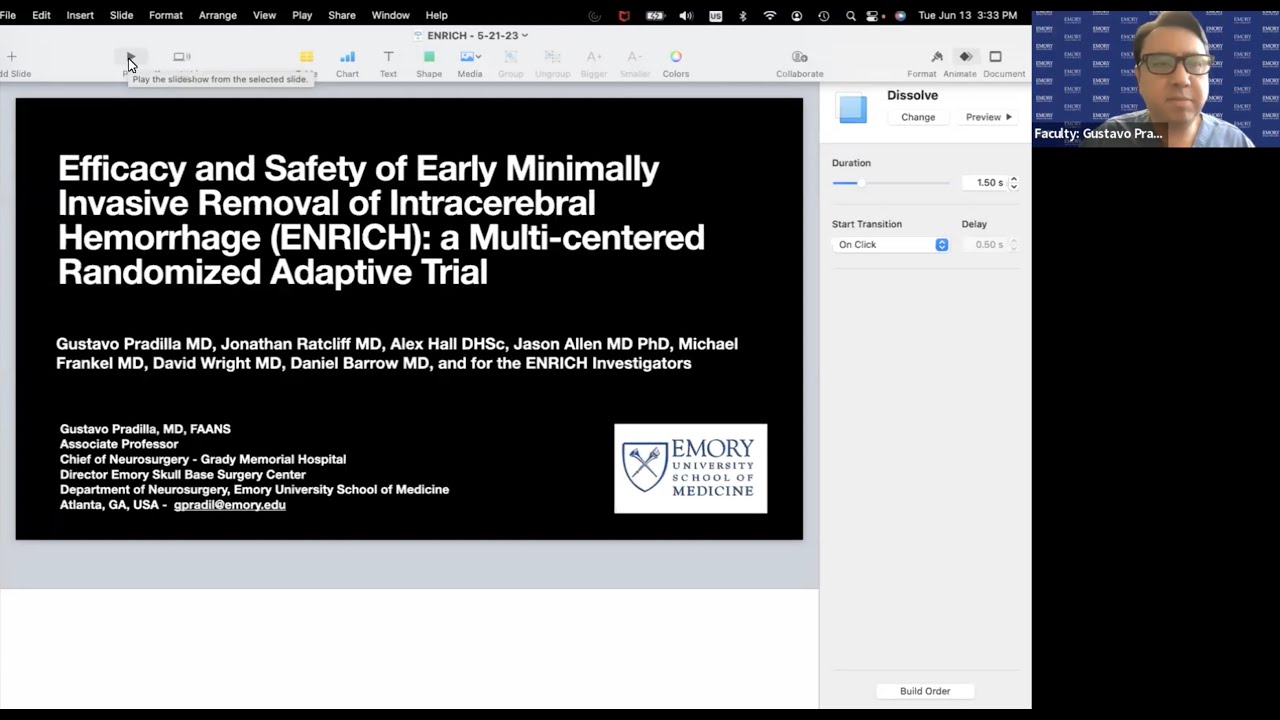The image size is (1280, 720).
Task: Click the US input source icon
Action: (x=716, y=15)
